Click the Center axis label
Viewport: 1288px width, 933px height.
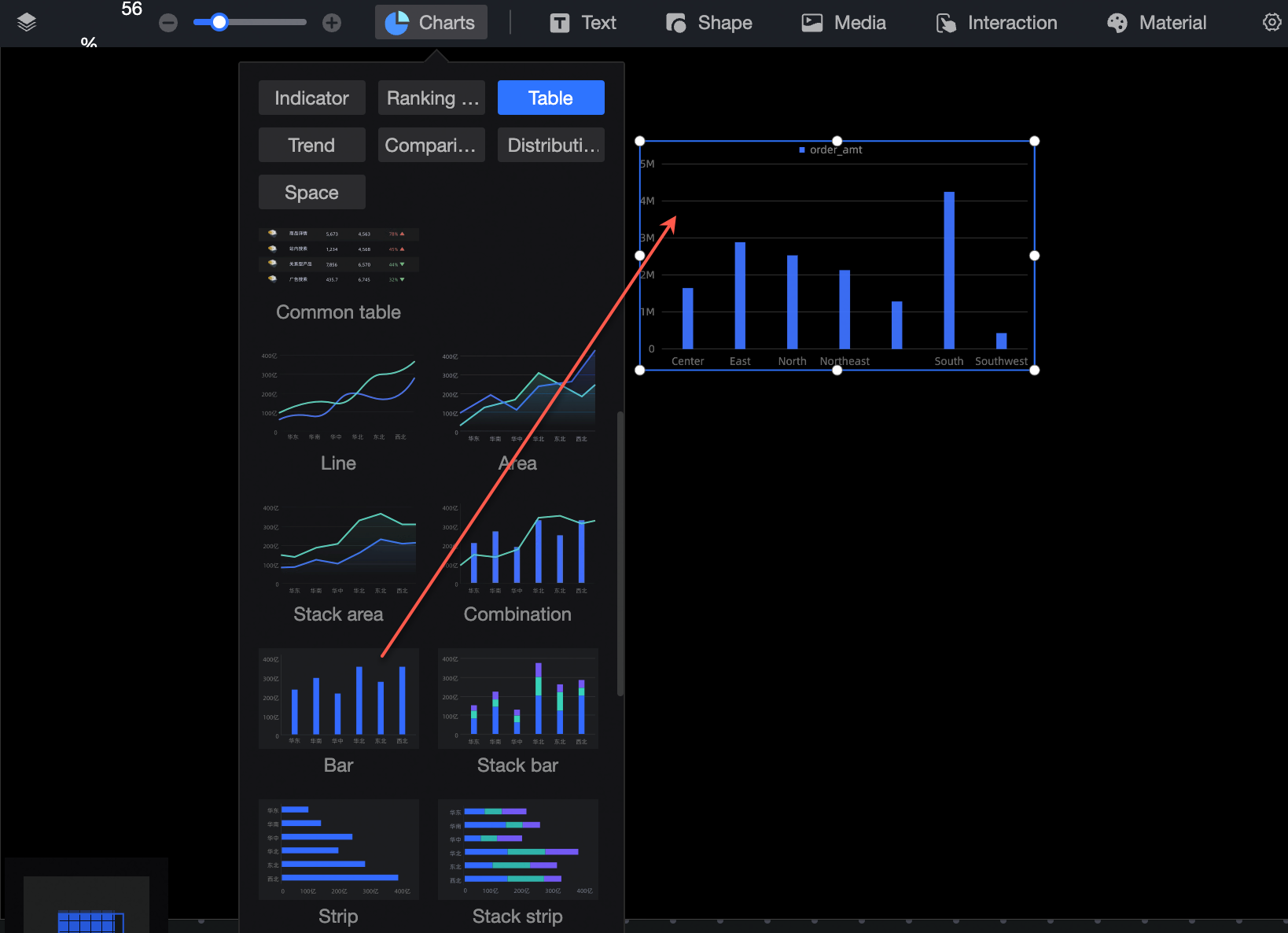click(x=687, y=361)
